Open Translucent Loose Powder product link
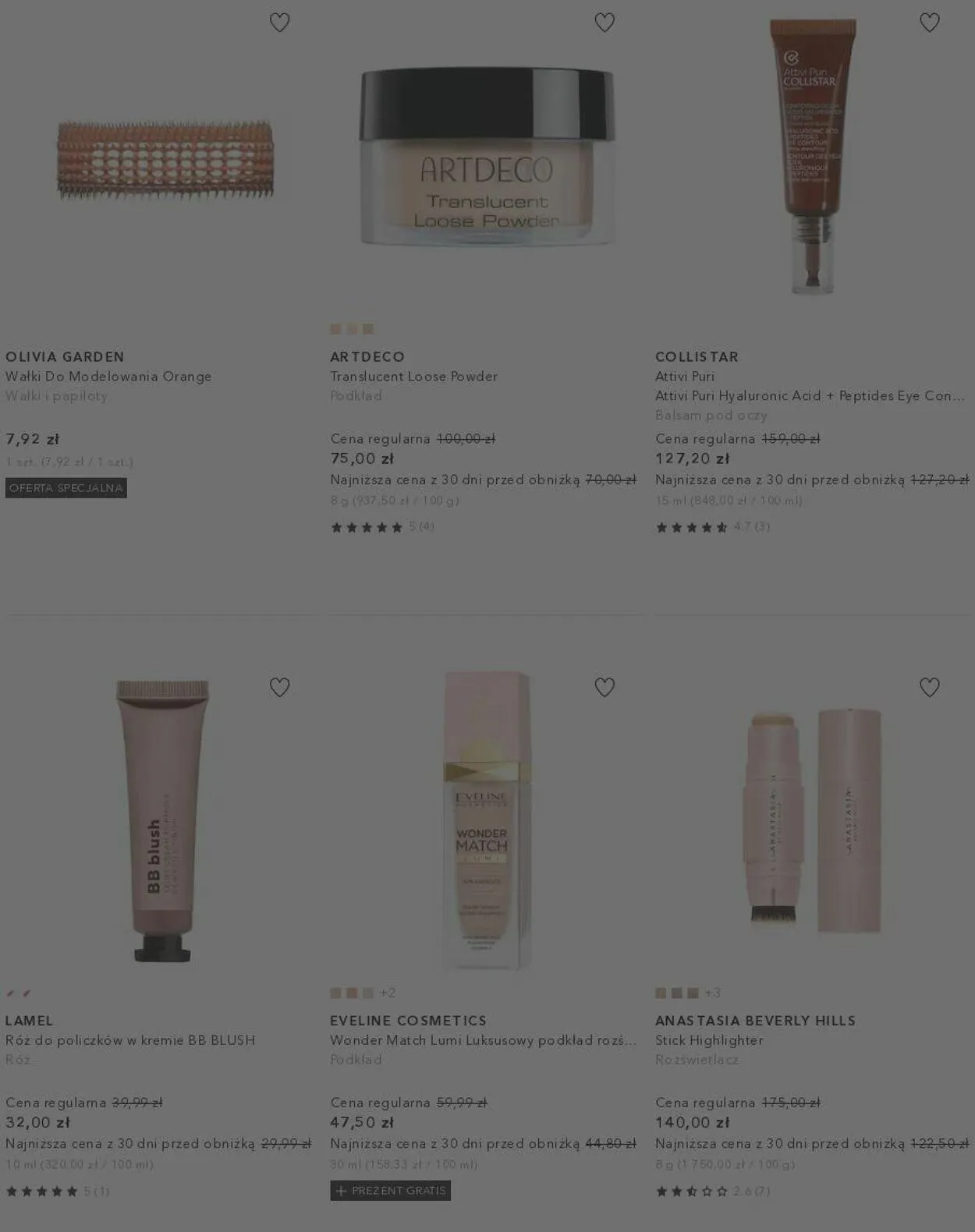Viewport: 975px width, 1232px height. point(413,377)
